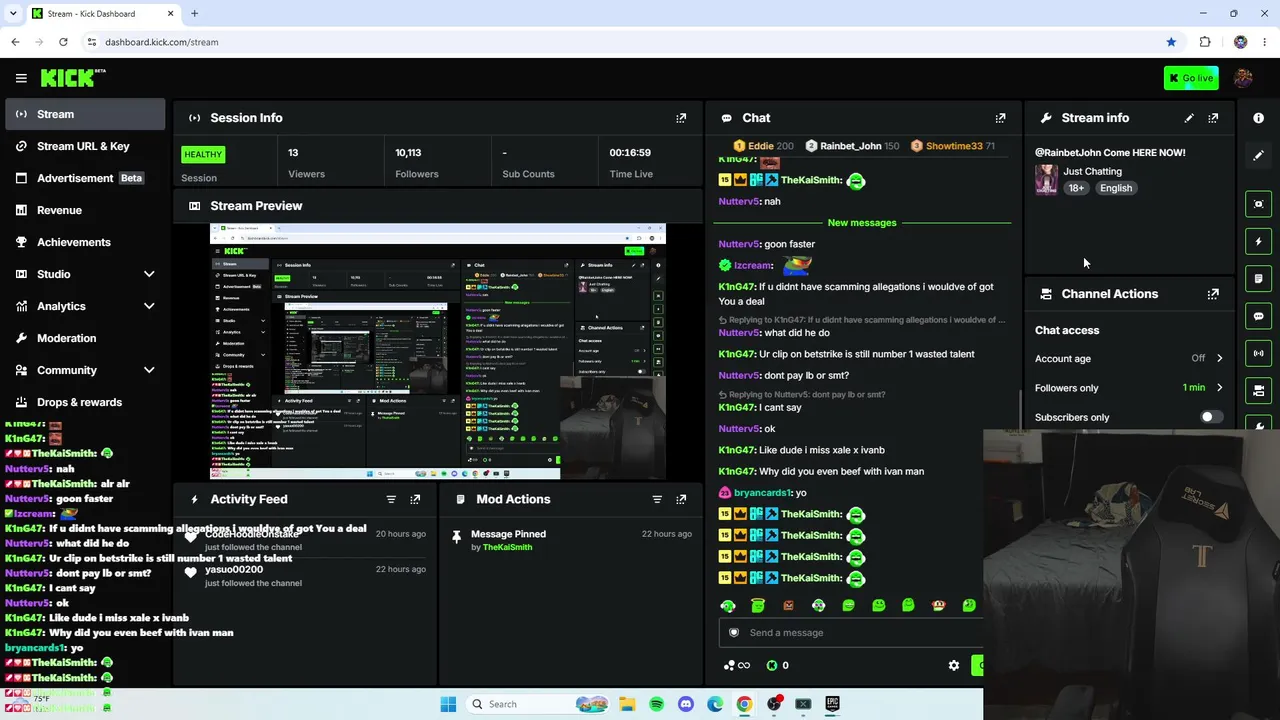Screen dimensions: 1280x720
Task: Open bryancards1 username in chat
Action: tap(763, 493)
